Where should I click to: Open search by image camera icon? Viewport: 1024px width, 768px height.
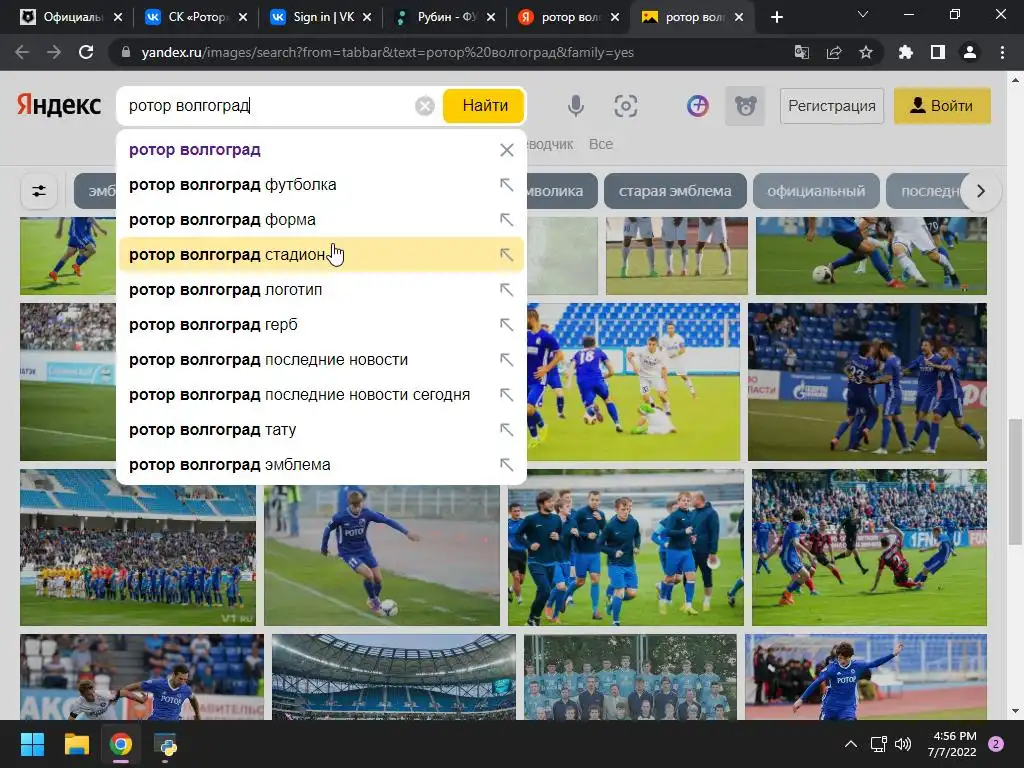[x=626, y=106]
